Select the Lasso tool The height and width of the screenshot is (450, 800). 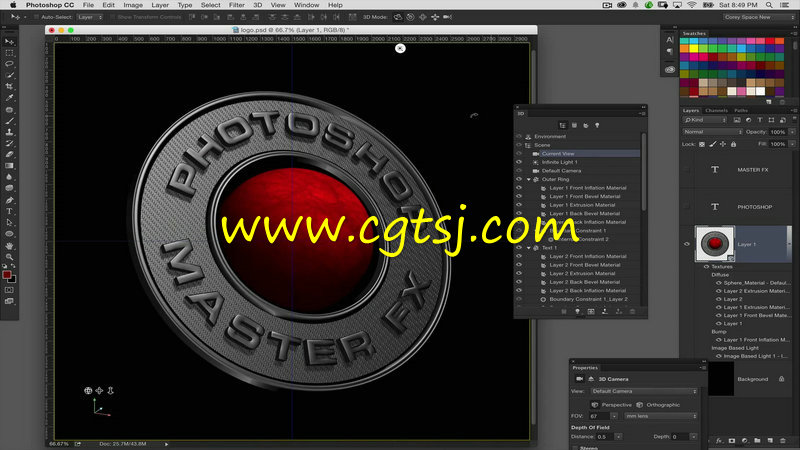9,64
